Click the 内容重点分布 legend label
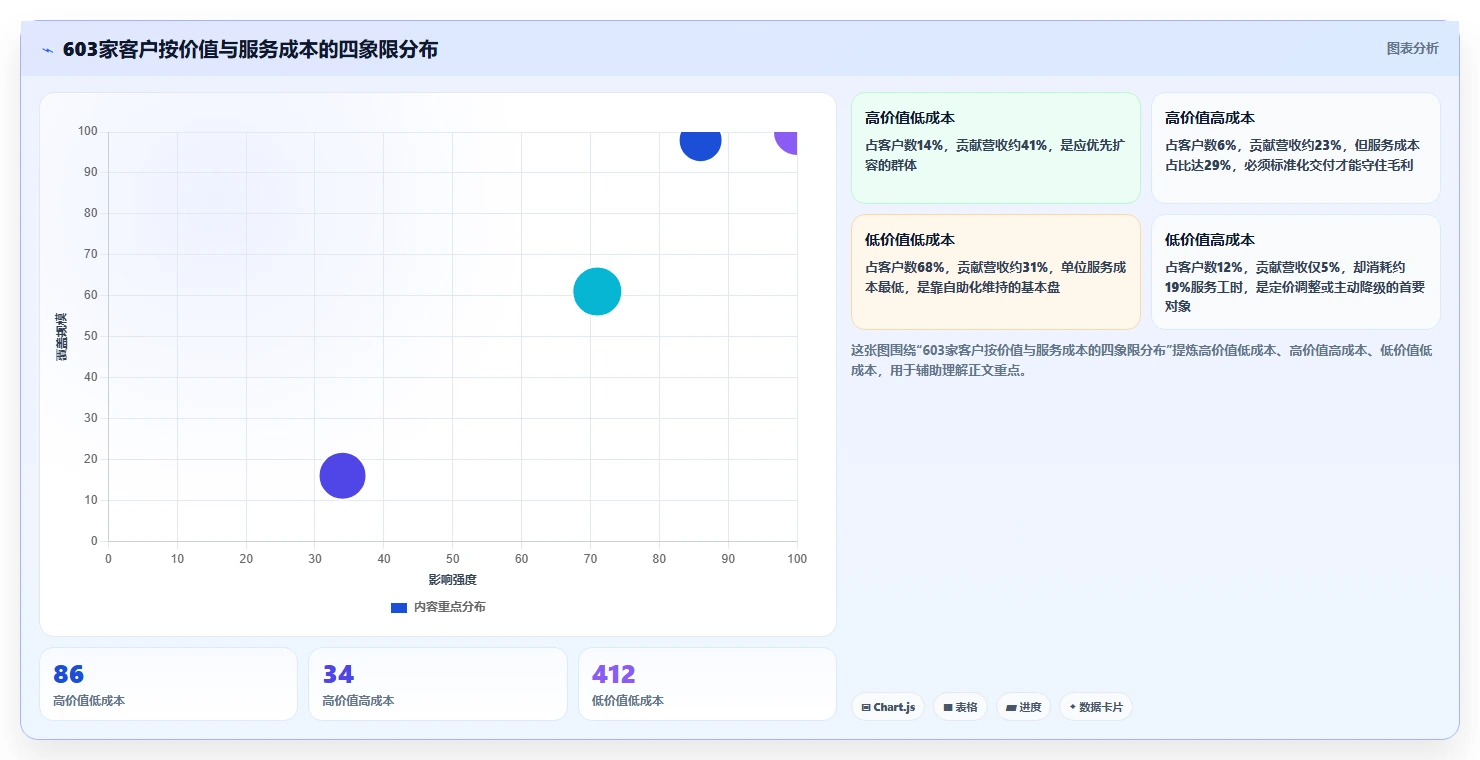 click(450, 607)
